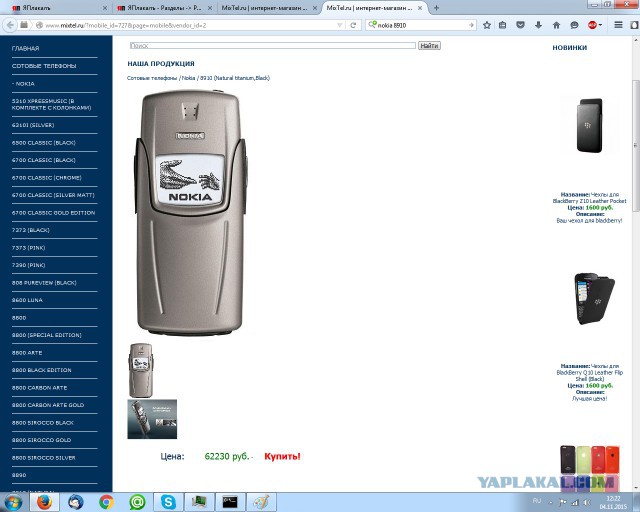Open a new tab with plus button
The height and width of the screenshot is (512, 640).
click(436, 8)
